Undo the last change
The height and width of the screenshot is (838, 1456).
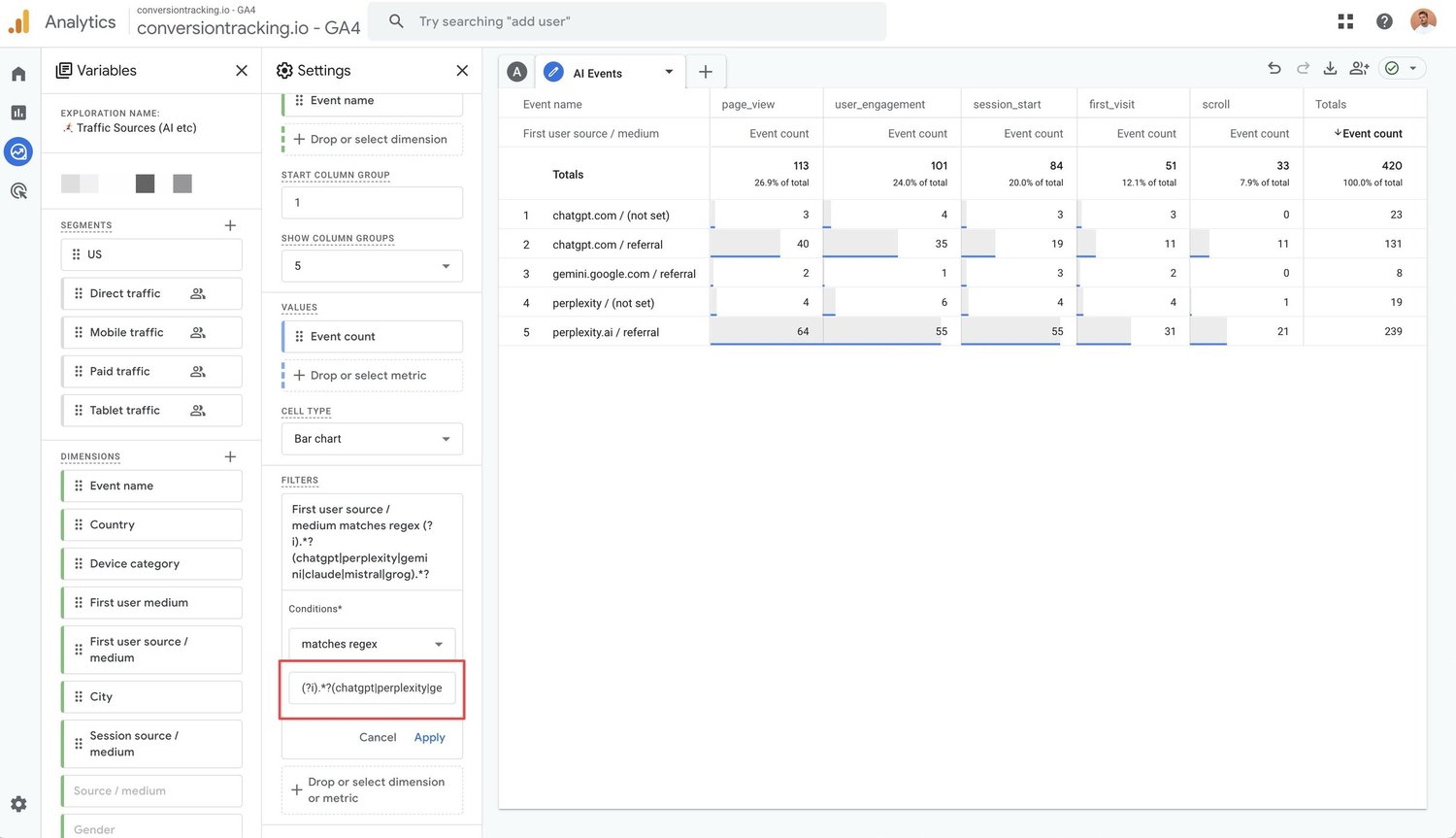click(1274, 68)
